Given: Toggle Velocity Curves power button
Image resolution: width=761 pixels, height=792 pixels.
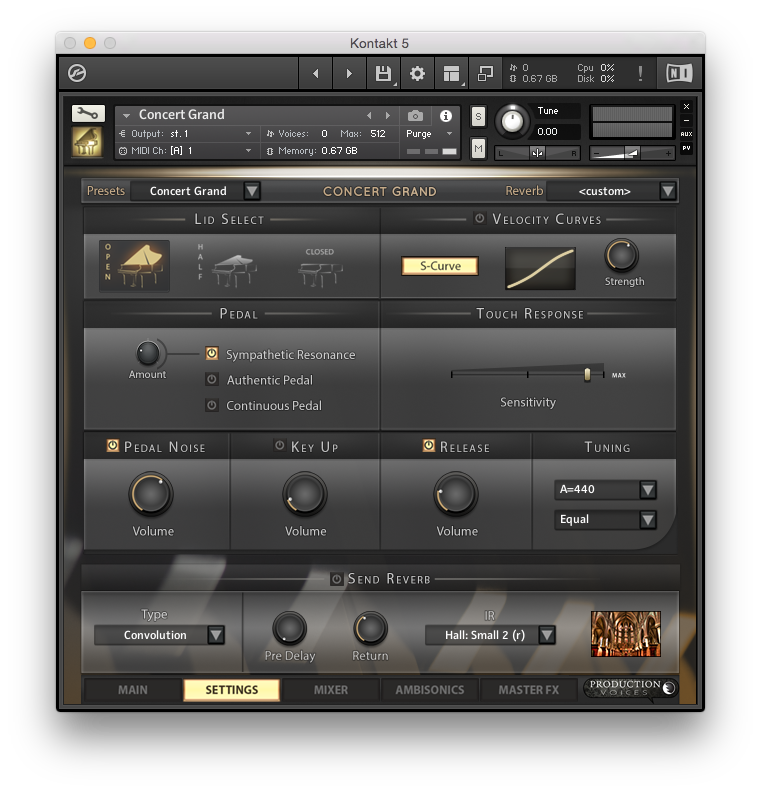Looking at the screenshot, I should [x=480, y=218].
